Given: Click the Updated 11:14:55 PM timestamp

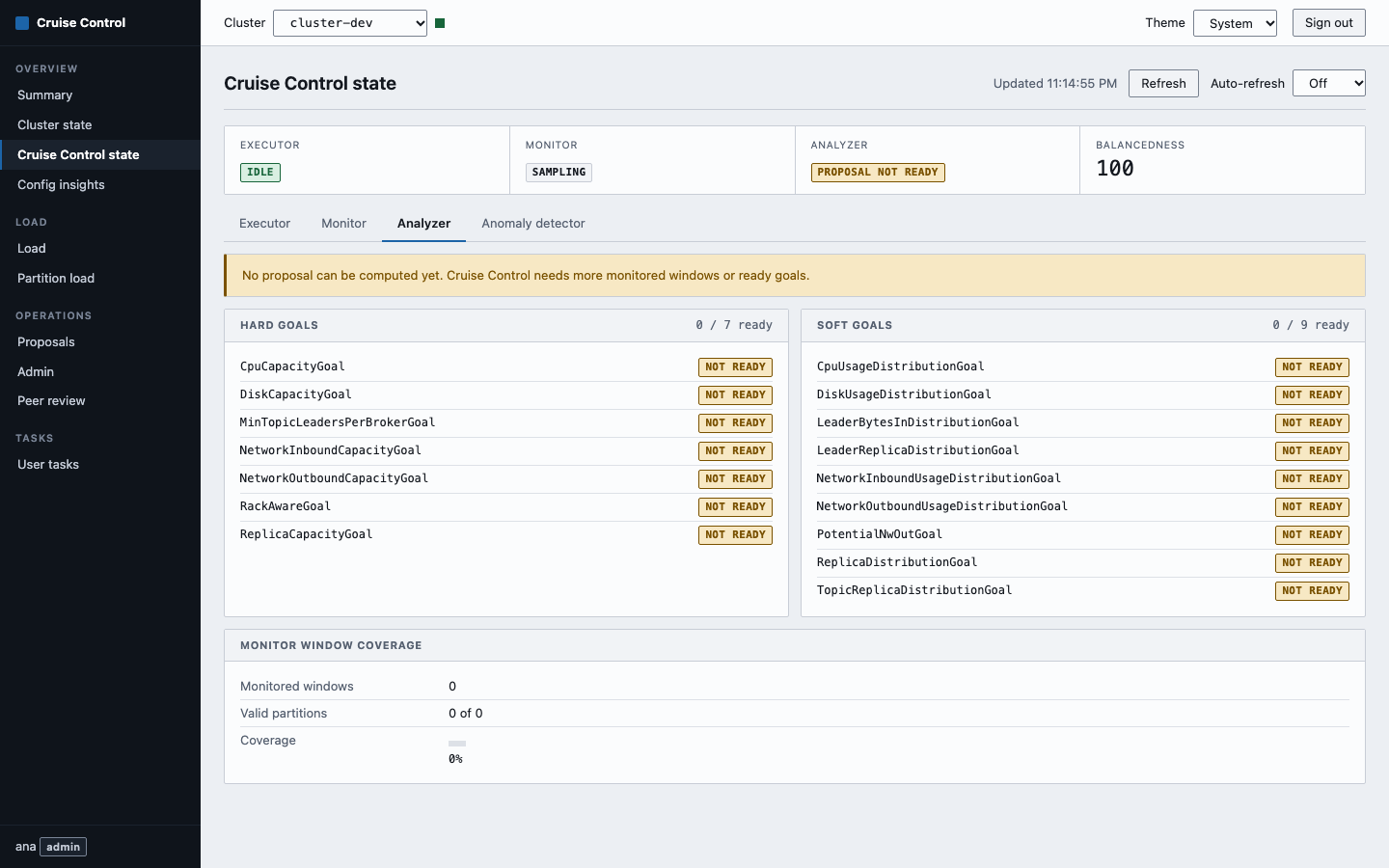Looking at the screenshot, I should point(1055,84).
